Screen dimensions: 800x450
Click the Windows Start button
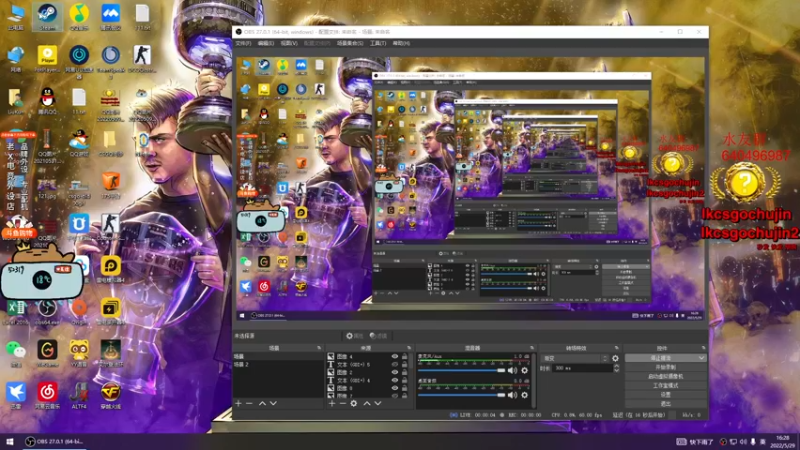10,441
